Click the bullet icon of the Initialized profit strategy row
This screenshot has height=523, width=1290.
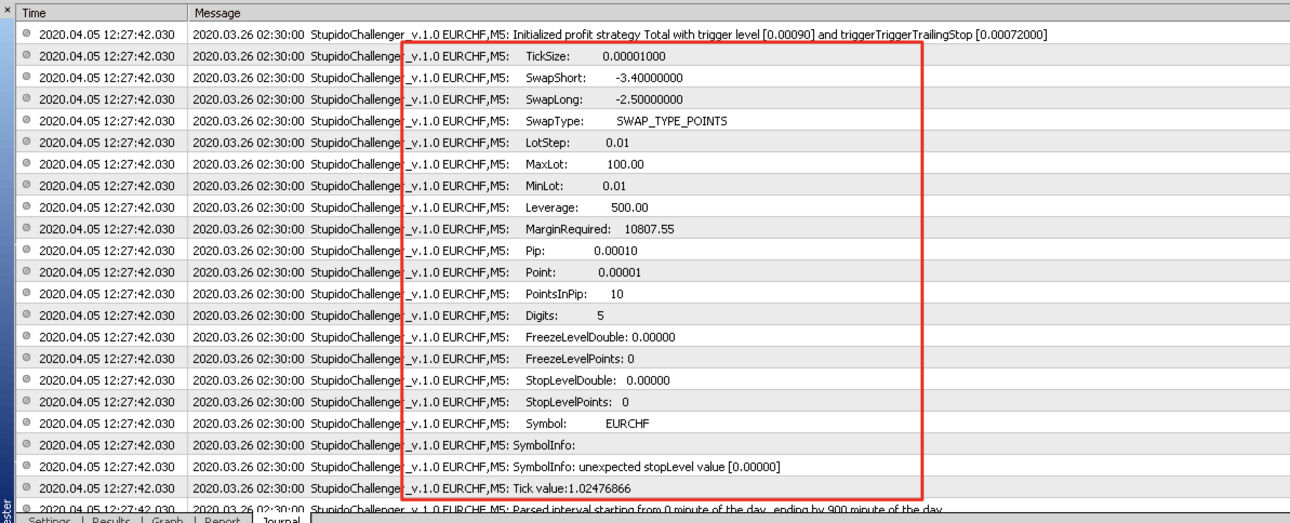[27, 34]
